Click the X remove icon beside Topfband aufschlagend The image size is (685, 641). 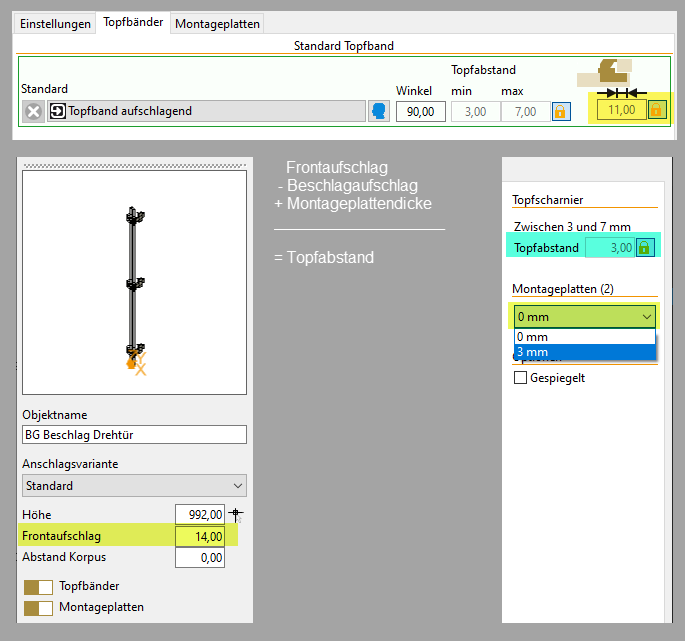pyautogui.click(x=33, y=111)
